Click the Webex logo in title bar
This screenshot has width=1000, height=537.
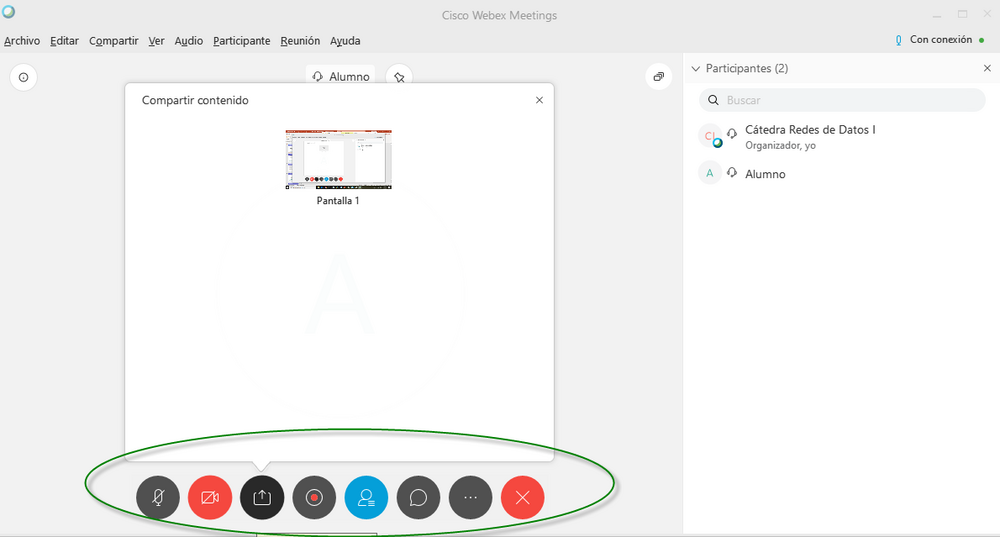(x=8, y=11)
